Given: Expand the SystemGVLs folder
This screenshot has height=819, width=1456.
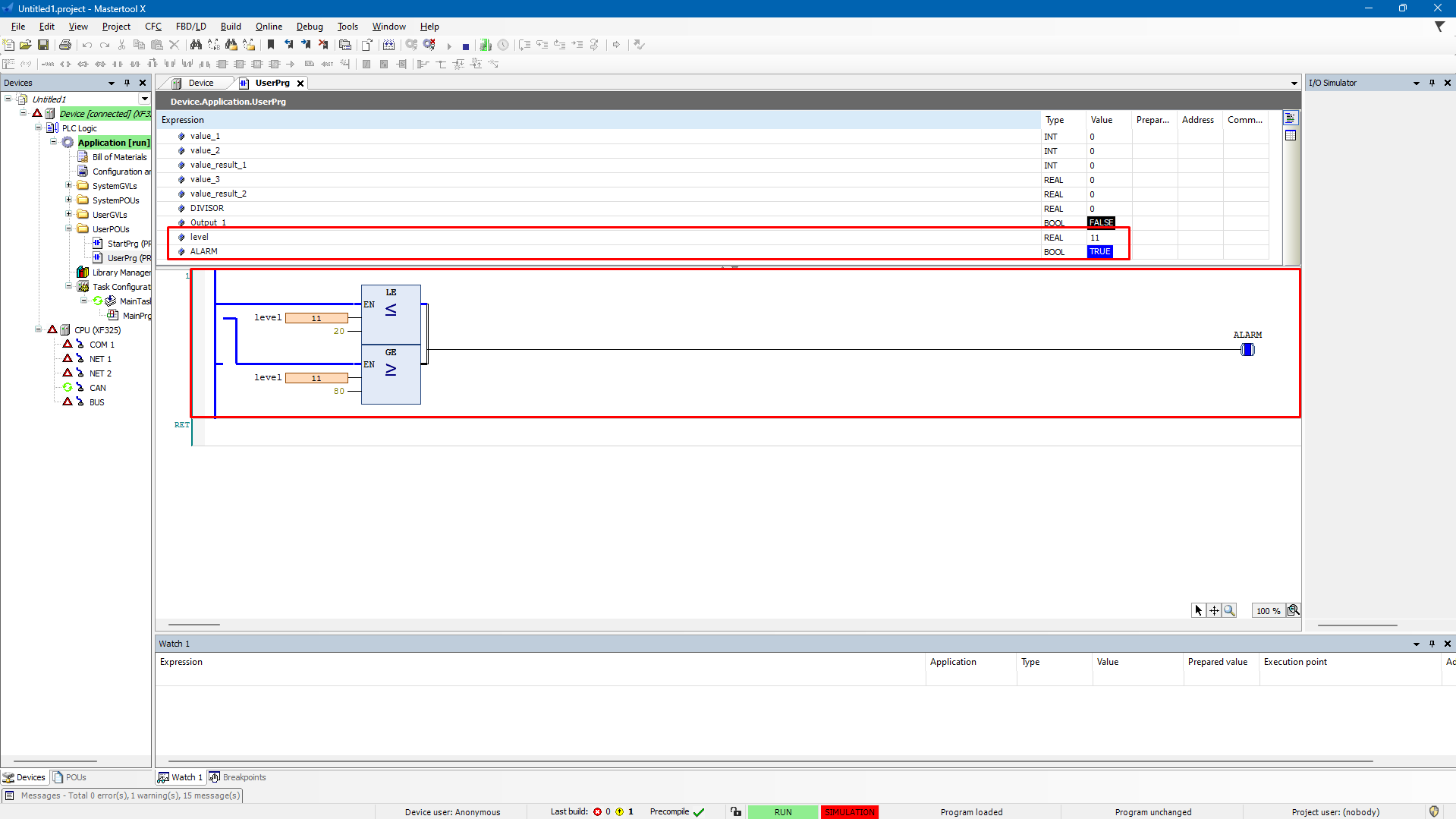Looking at the screenshot, I should 69,186.
